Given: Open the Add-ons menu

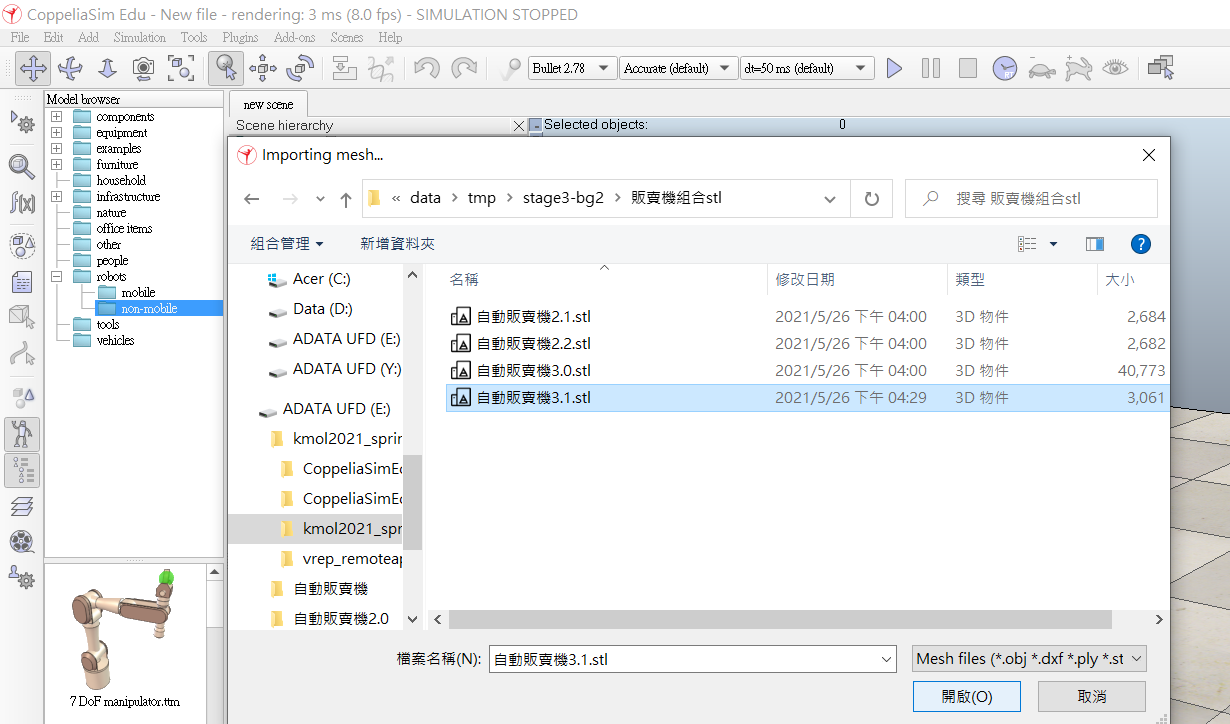Looking at the screenshot, I should click(294, 38).
